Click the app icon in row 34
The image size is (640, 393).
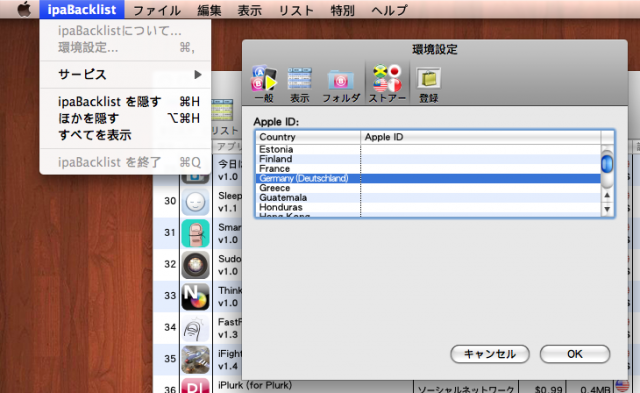click(196, 328)
